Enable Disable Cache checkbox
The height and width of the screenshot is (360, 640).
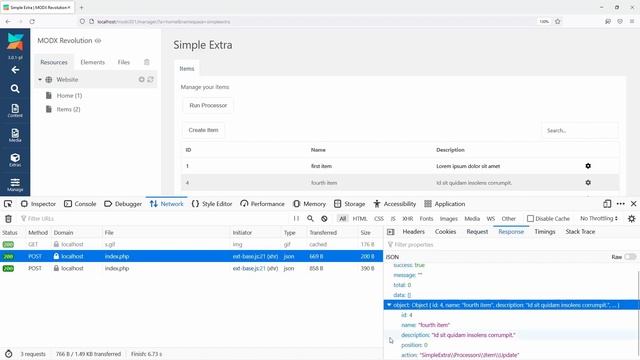coord(530,219)
